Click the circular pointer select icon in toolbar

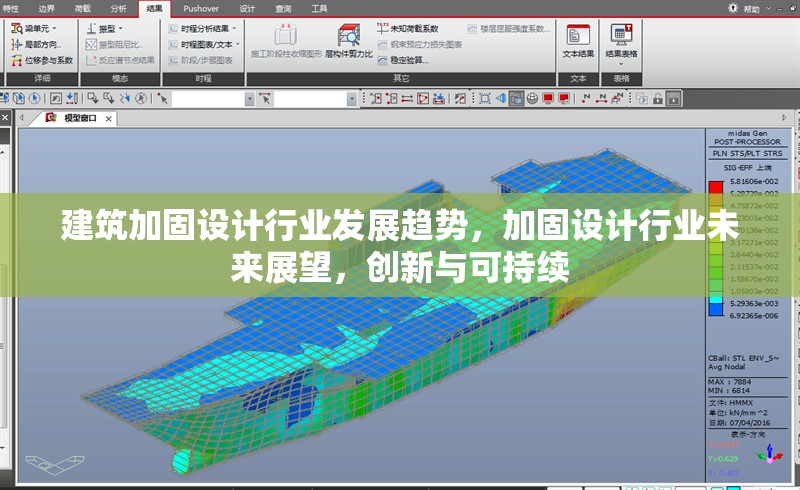pyautogui.click(x=34, y=99)
